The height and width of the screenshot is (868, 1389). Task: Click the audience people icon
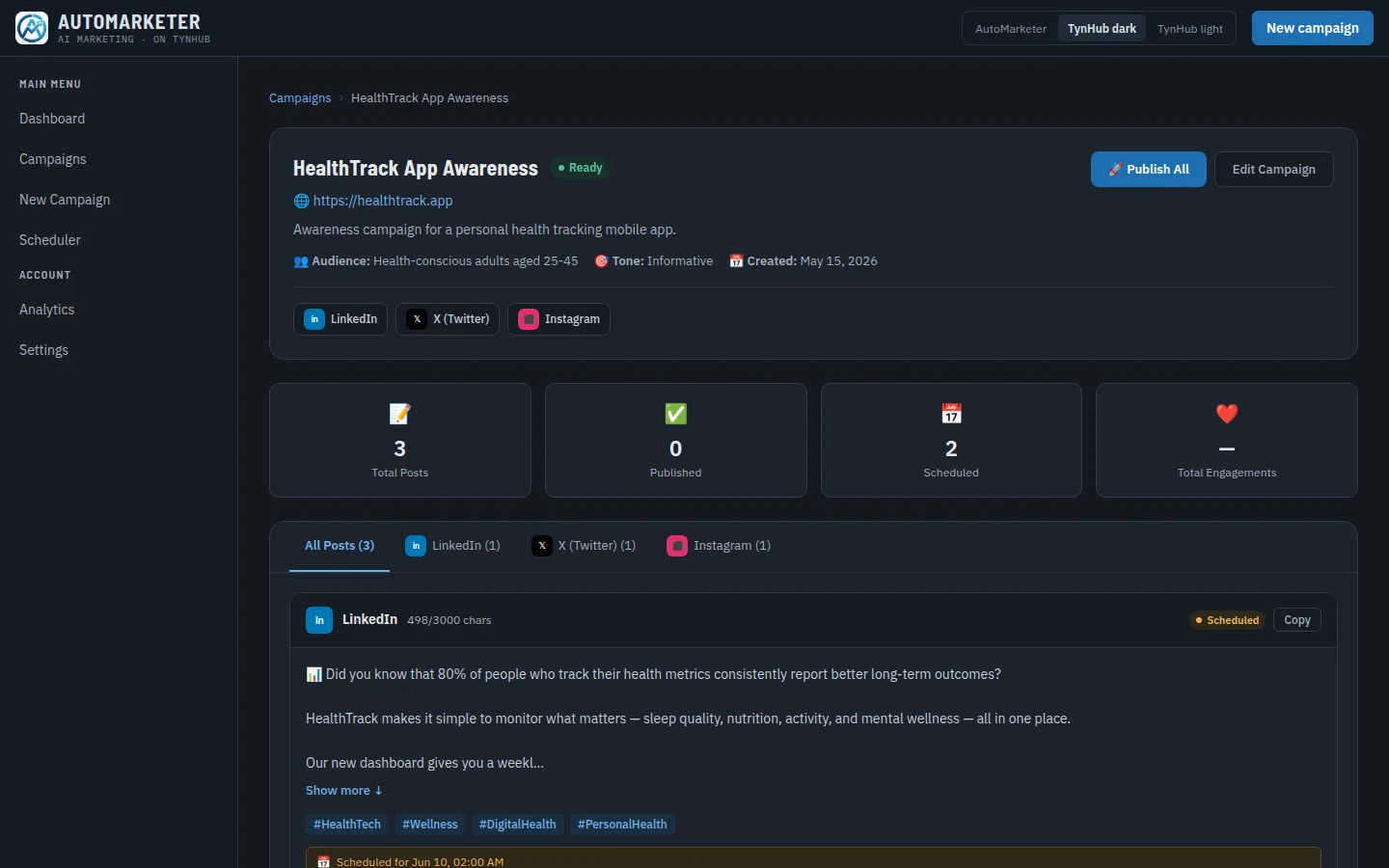[x=301, y=261]
